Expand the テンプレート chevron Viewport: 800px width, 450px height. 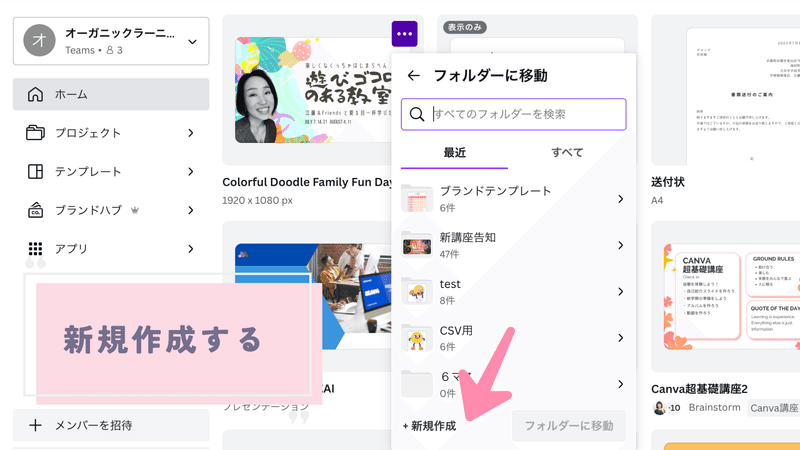tap(191, 171)
